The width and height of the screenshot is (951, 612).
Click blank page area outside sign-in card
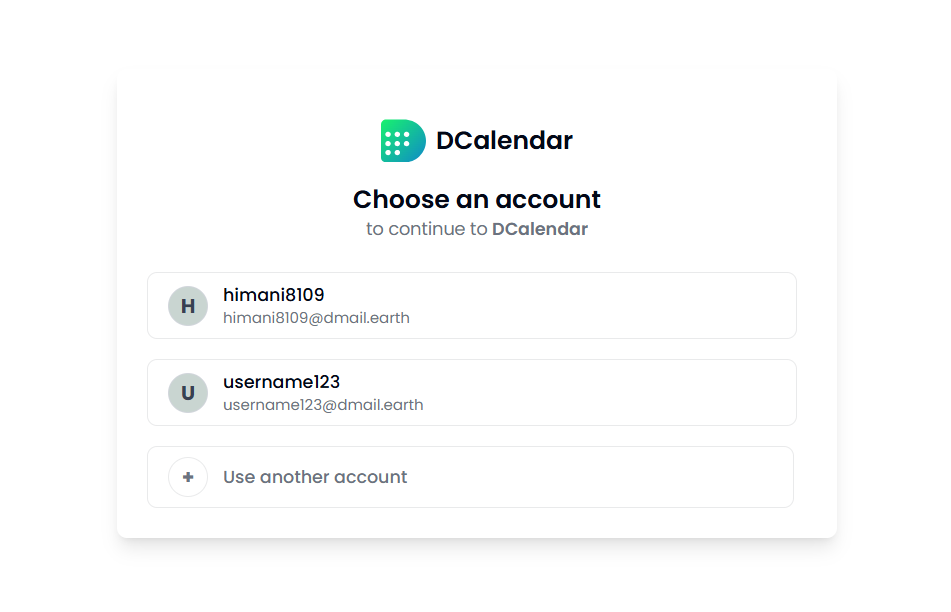(60, 300)
